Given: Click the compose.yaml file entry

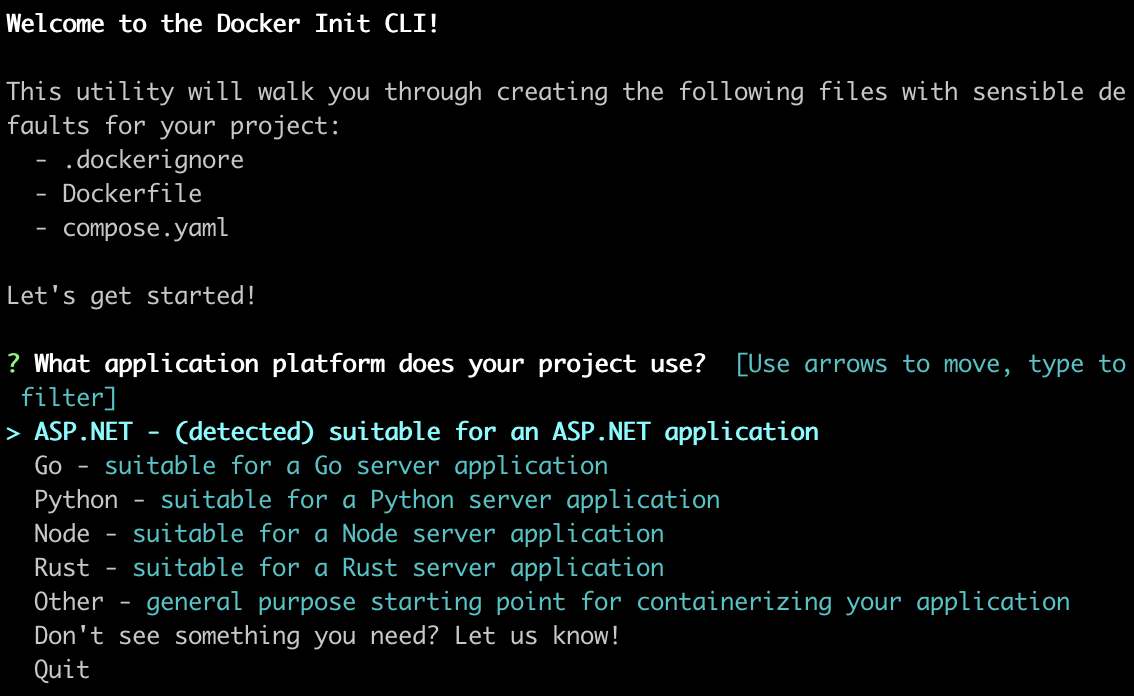Looking at the screenshot, I should coord(145,227).
